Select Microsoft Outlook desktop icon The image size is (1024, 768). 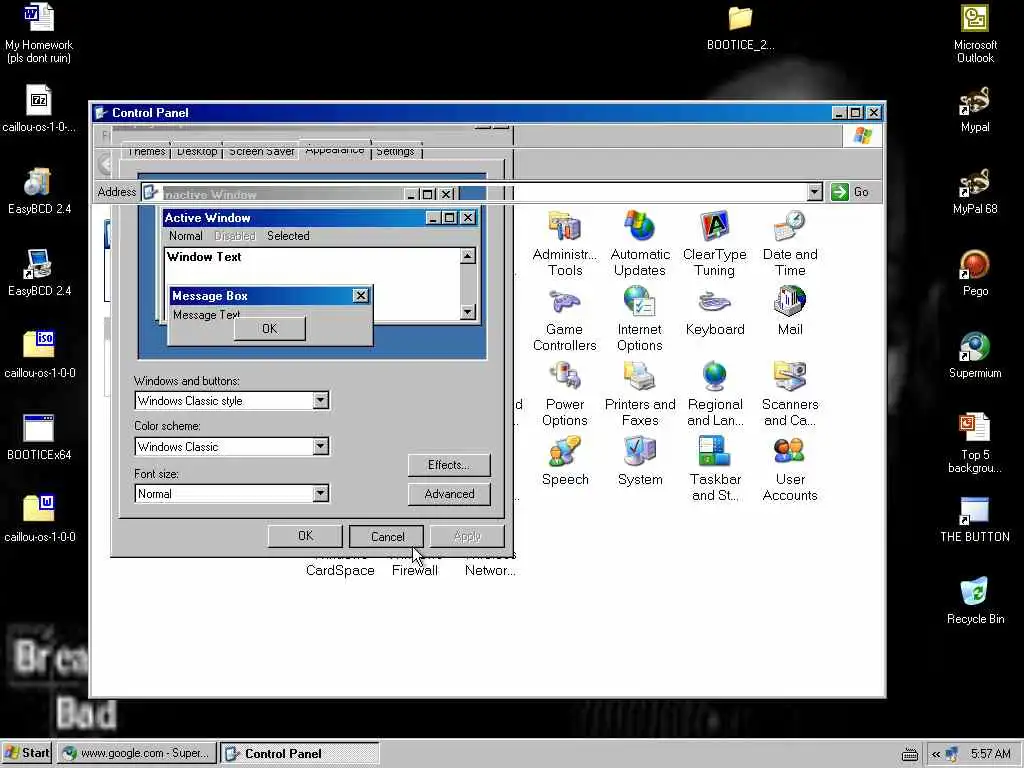coord(974,33)
